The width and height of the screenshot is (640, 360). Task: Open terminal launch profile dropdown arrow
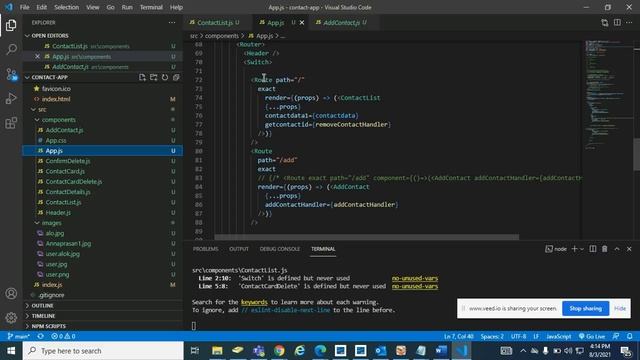[582, 249]
